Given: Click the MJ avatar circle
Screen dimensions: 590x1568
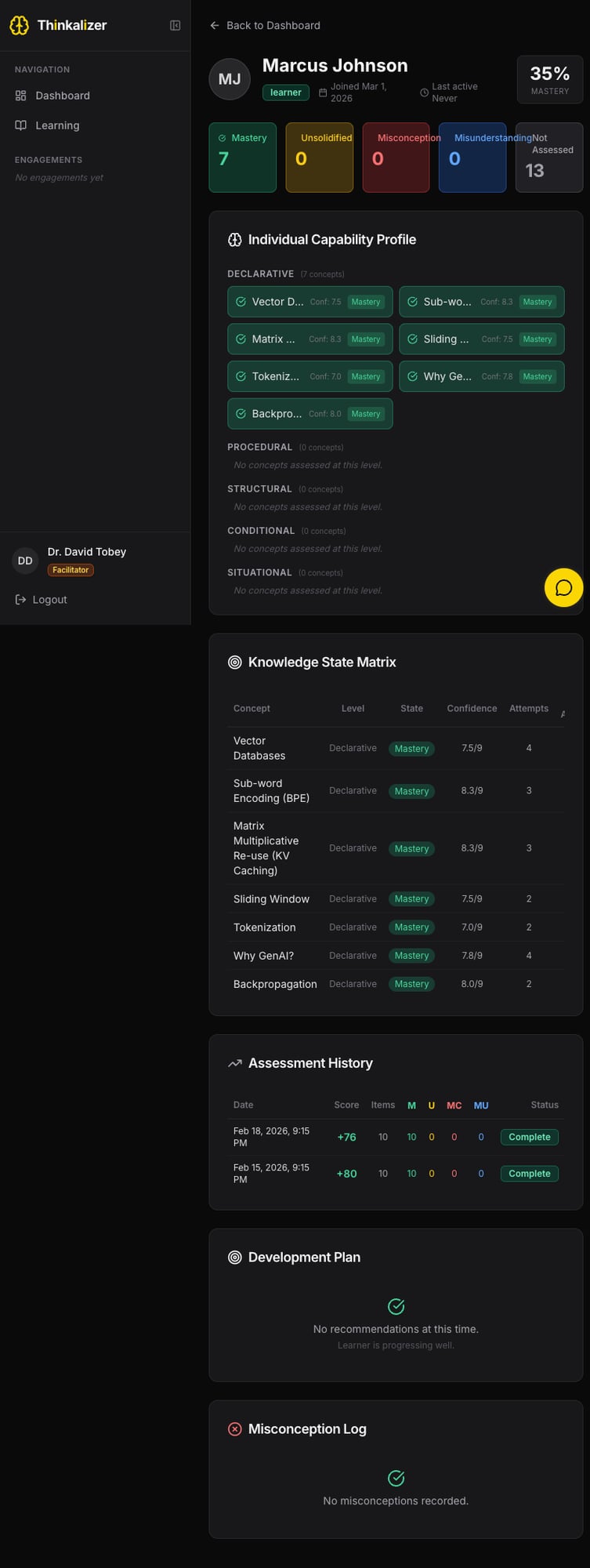Looking at the screenshot, I should click(x=230, y=78).
